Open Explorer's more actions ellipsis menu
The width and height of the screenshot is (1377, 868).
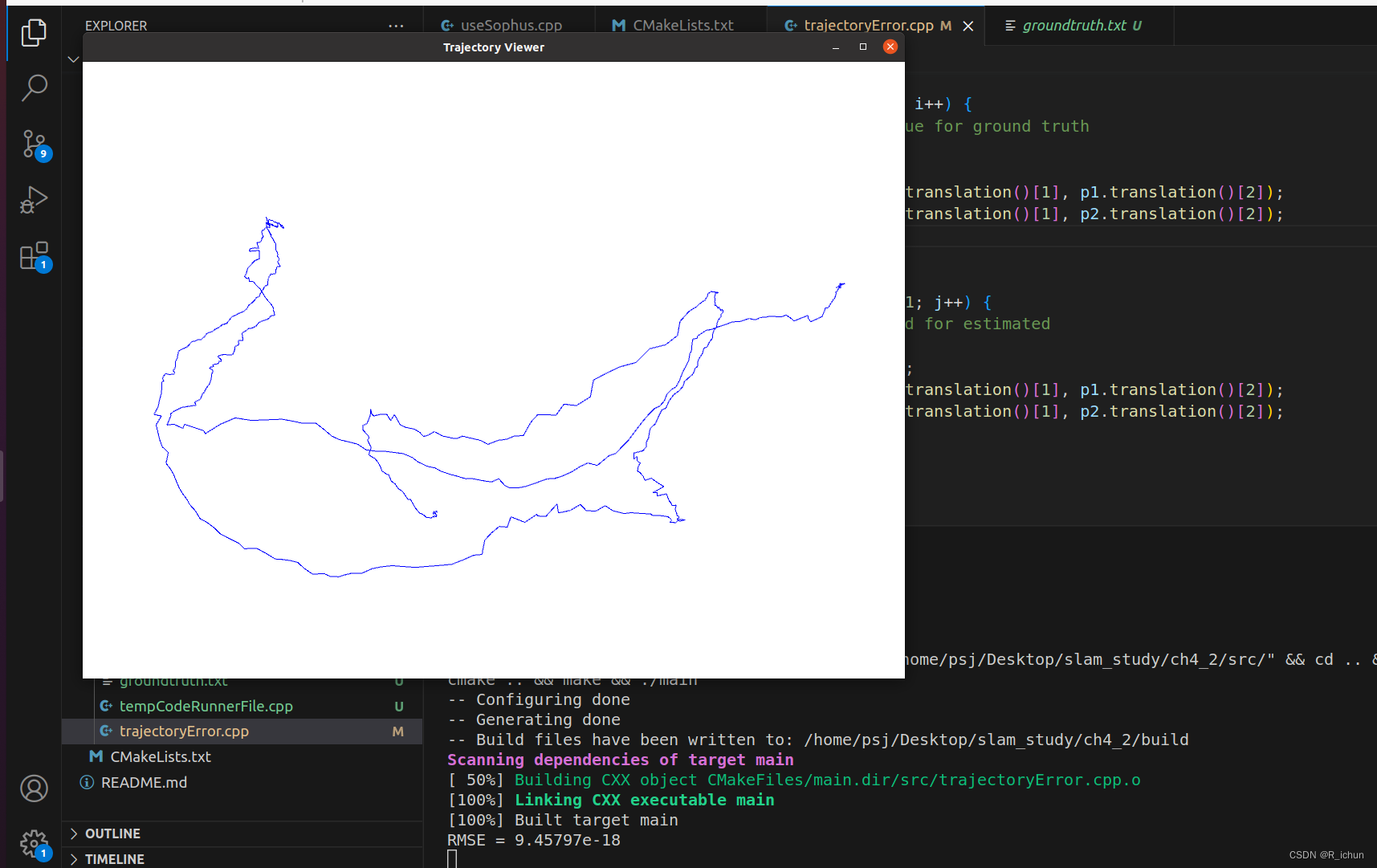(396, 26)
